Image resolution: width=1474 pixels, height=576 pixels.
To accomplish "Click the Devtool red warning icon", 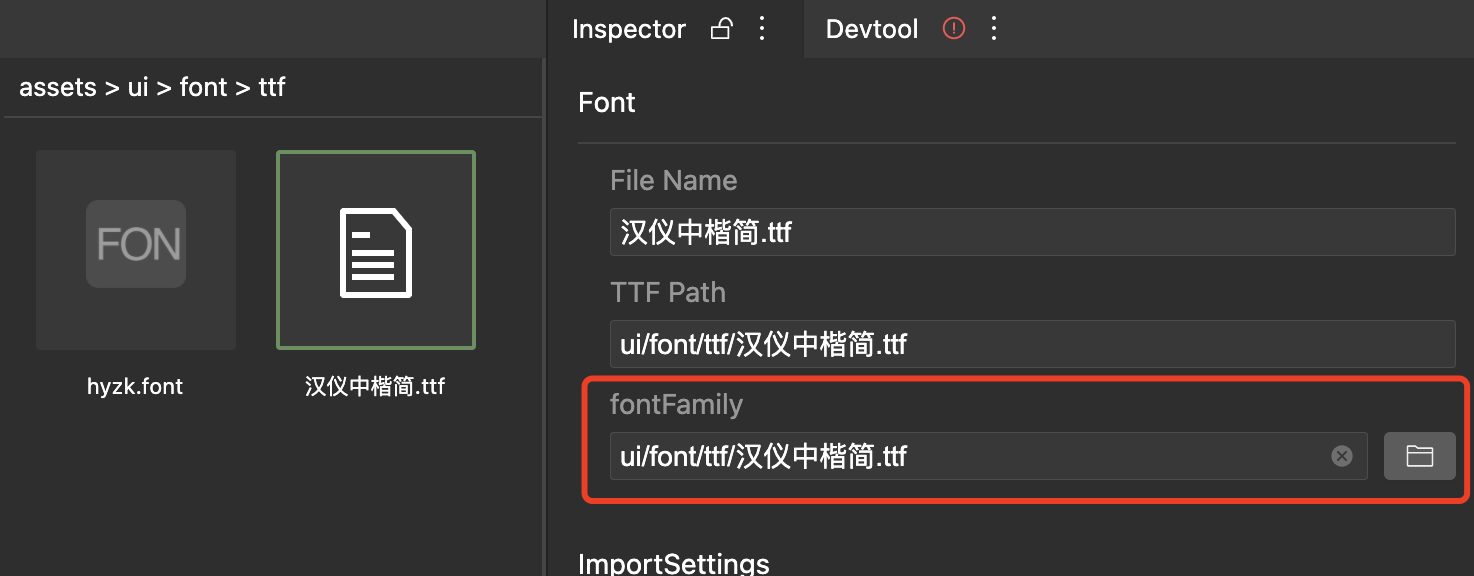I will pyautogui.click(x=954, y=29).
